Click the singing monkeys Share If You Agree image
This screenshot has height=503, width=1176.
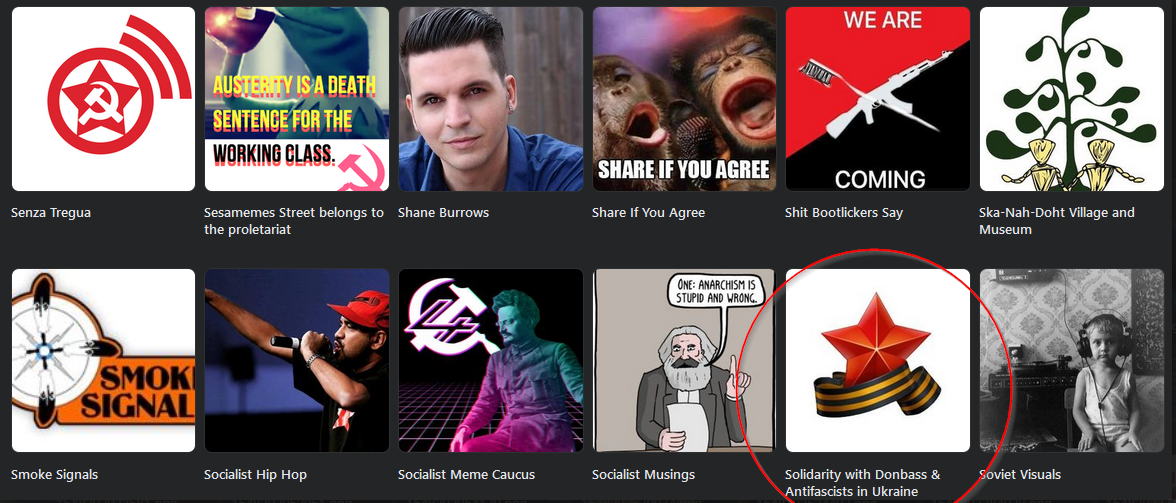click(x=685, y=99)
